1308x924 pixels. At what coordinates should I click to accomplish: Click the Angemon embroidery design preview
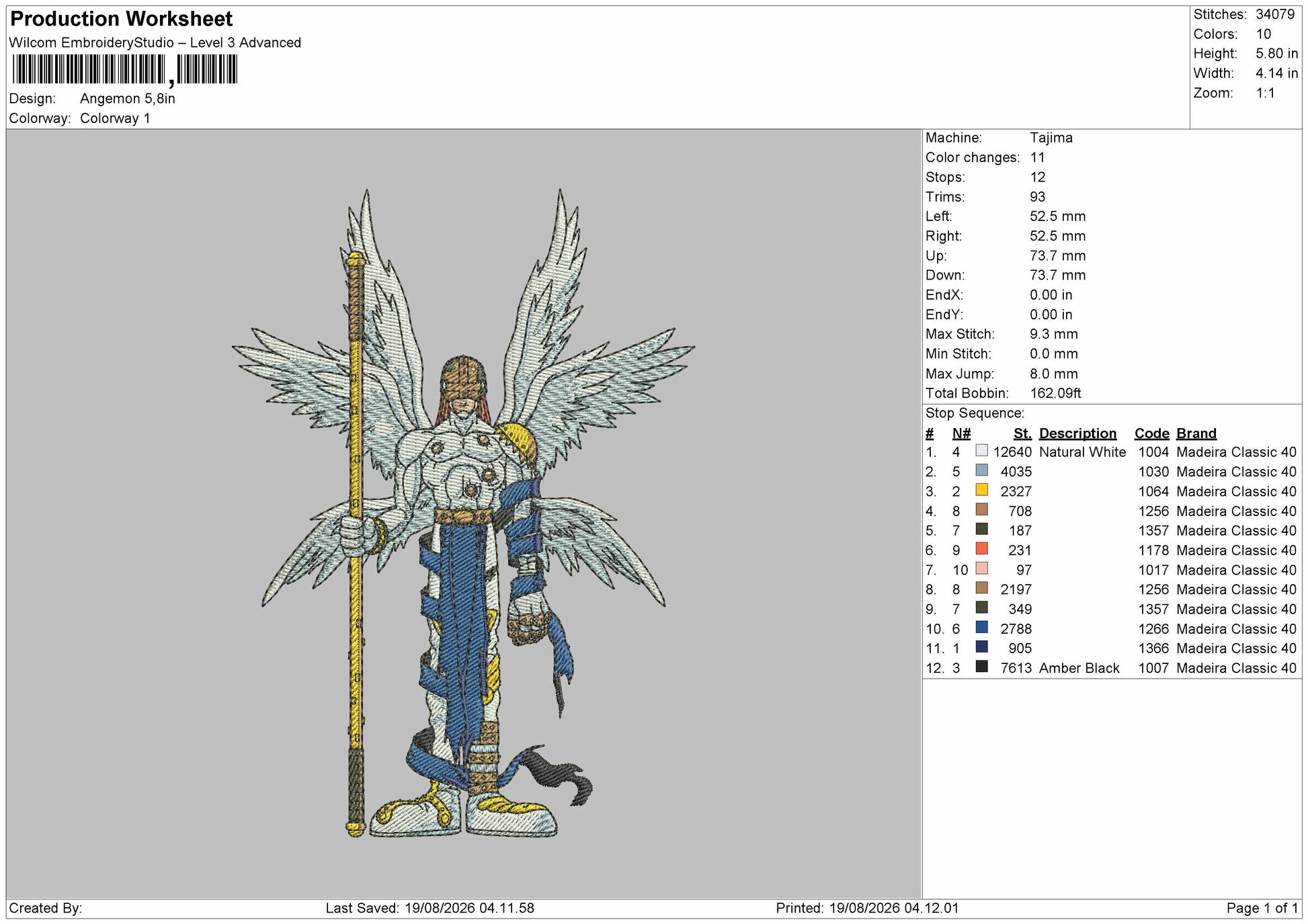pyautogui.click(x=463, y=513)
